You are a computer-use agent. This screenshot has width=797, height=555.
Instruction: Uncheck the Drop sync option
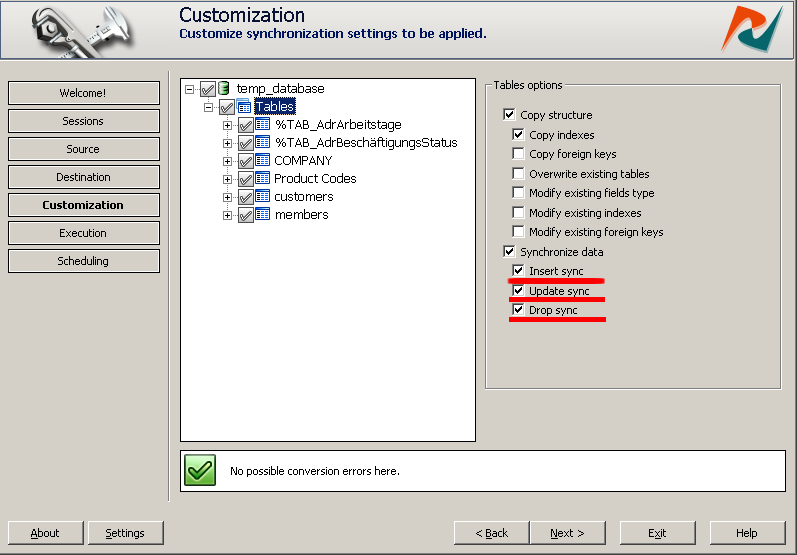coord(518,310)
